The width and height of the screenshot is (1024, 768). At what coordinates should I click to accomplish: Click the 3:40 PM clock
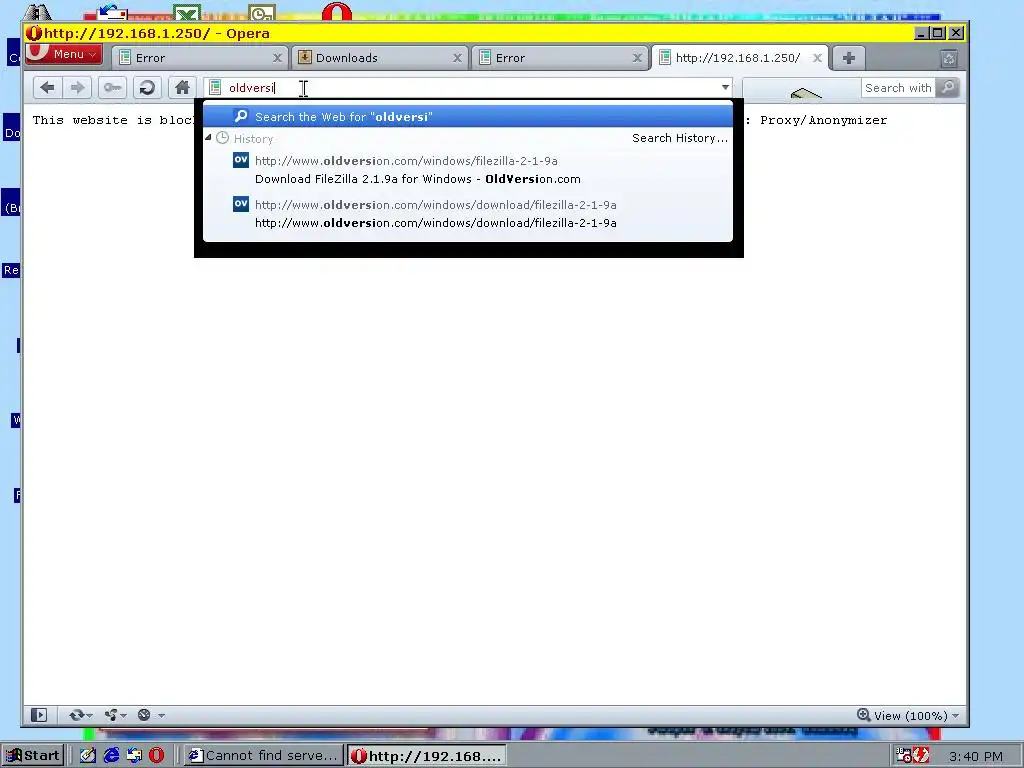coord(976,756)
